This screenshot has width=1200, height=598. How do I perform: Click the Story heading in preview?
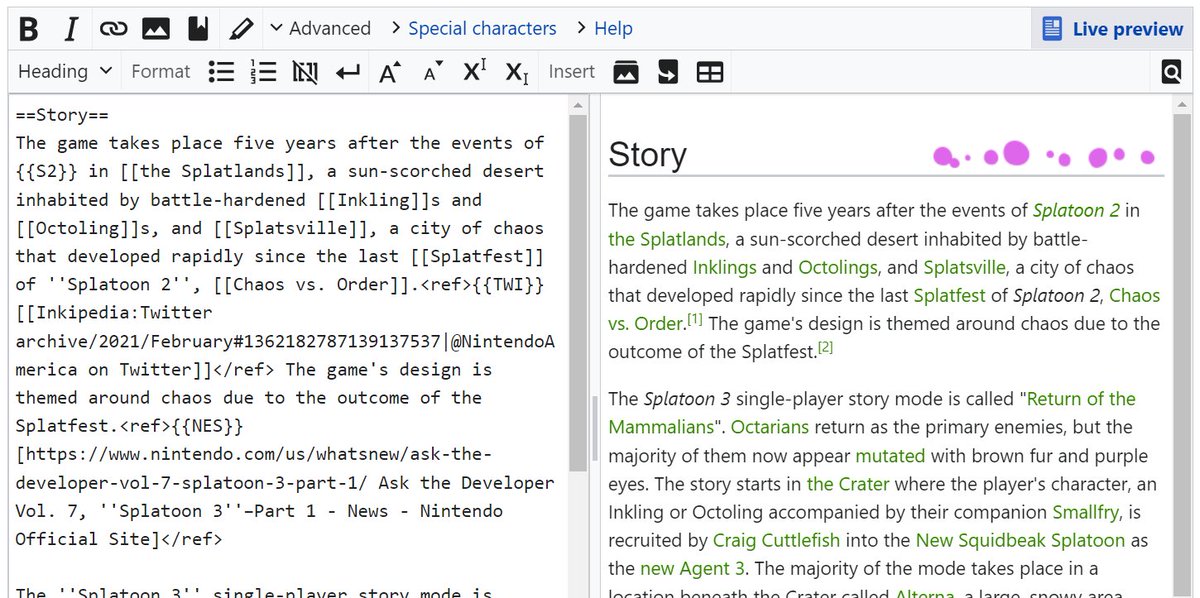(x=648, y=155)
